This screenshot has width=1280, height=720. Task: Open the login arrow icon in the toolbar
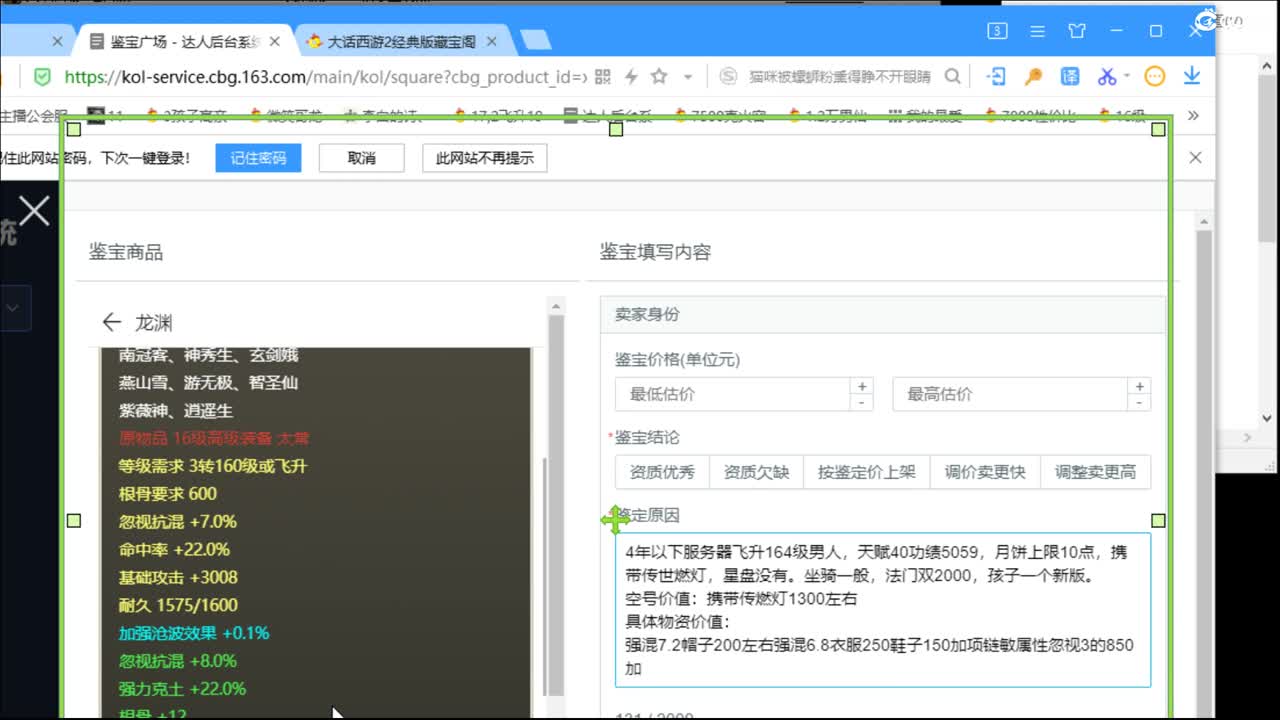coord(996,76)
